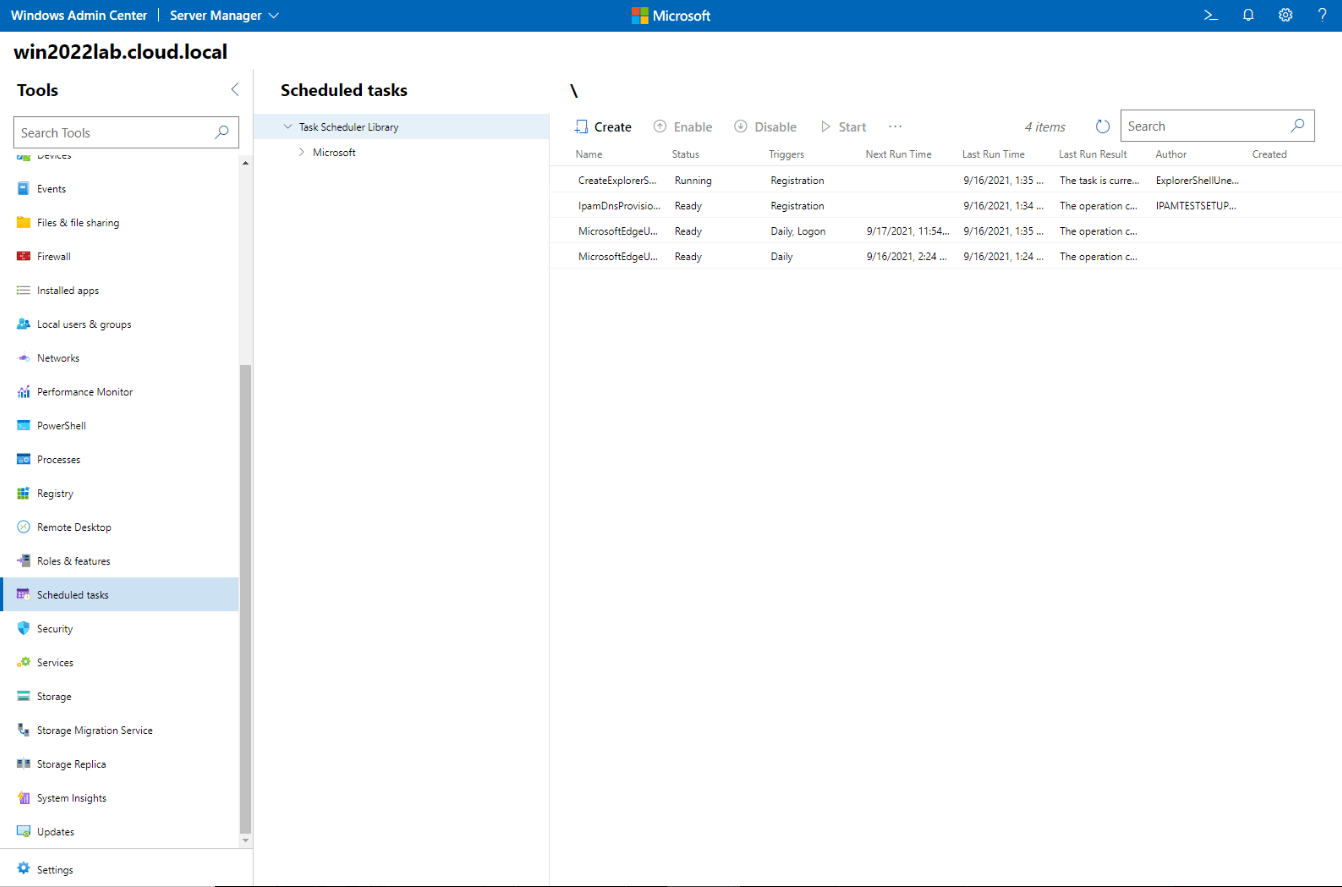Open notifications bell icon

[x=1248, y=15]
